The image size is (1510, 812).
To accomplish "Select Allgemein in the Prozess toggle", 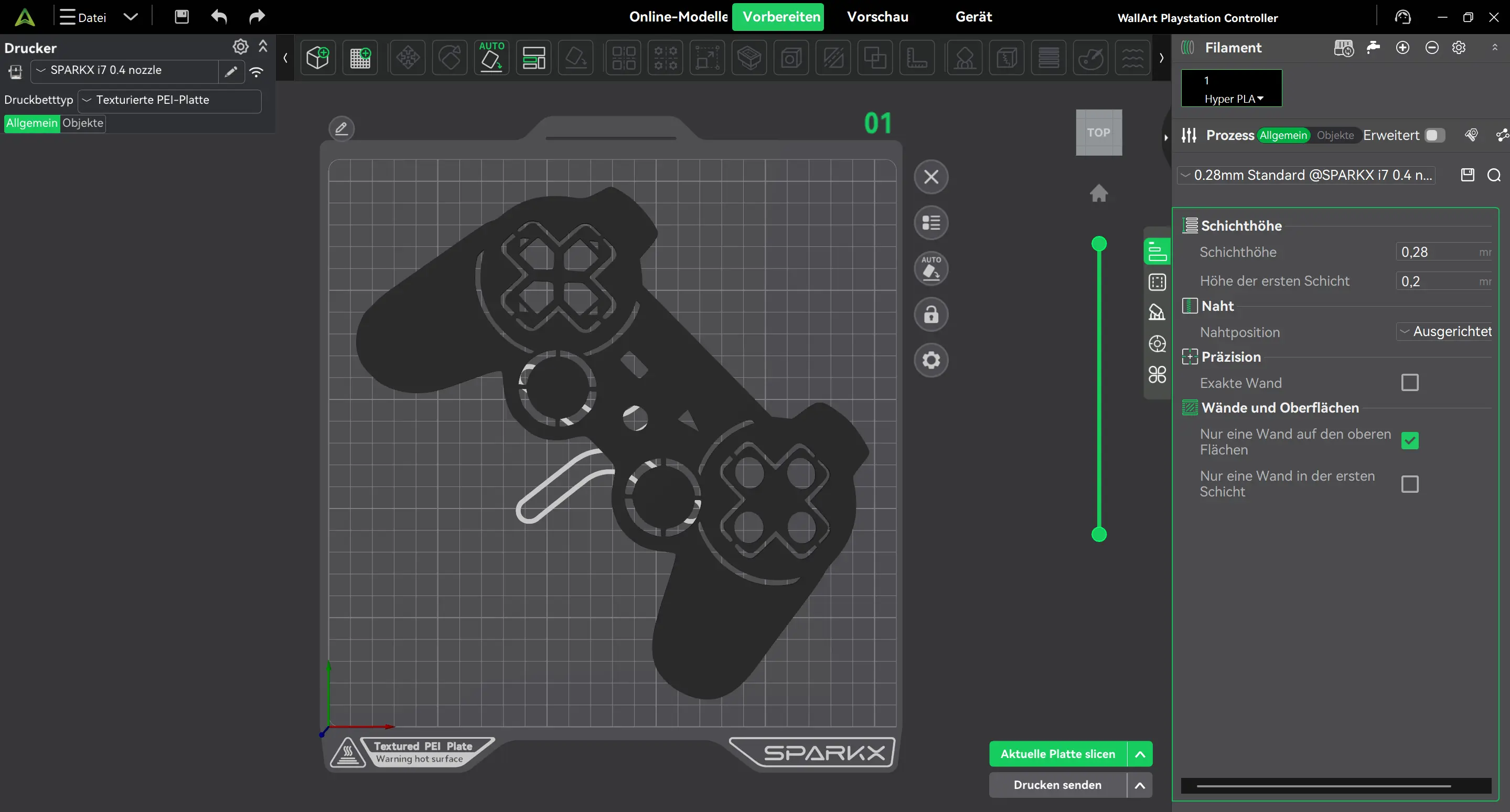I will [x=1283, y=135].
